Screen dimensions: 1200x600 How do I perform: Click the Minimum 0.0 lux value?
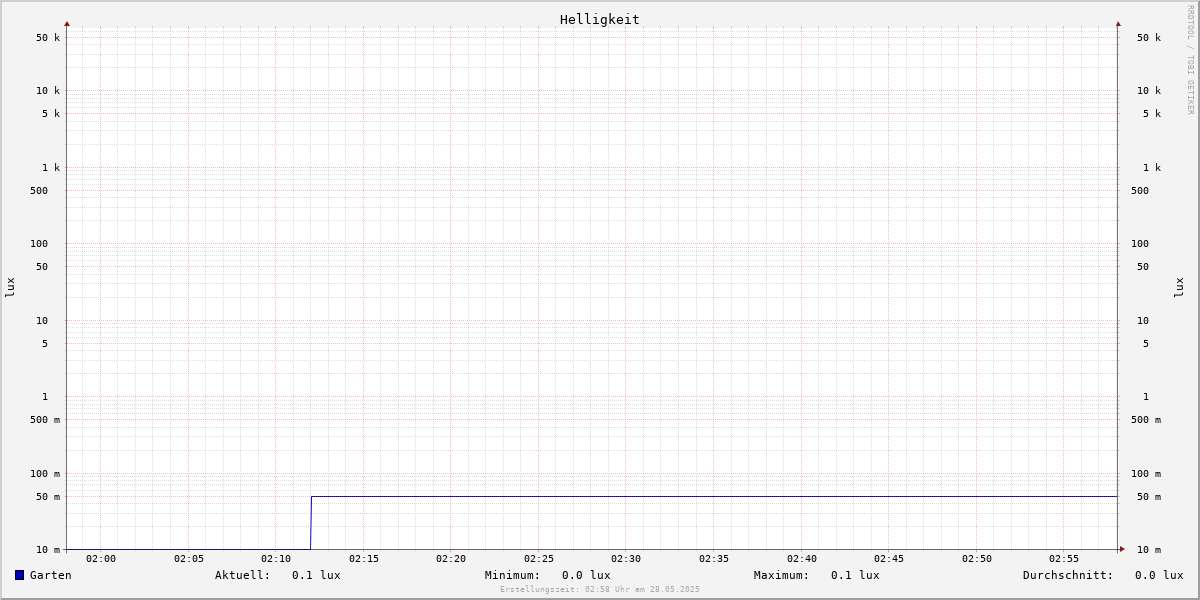586,575
